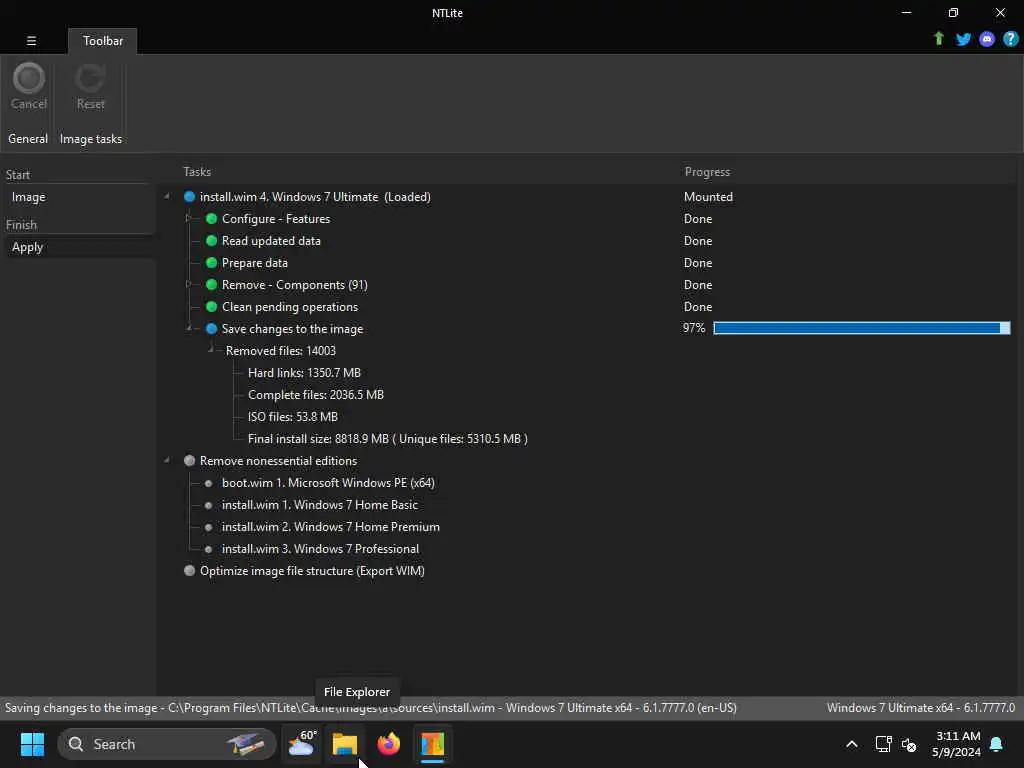This screenshot has height=768, width=1024.
Task: Select the Prepare data task row
Action: [255, 263]
